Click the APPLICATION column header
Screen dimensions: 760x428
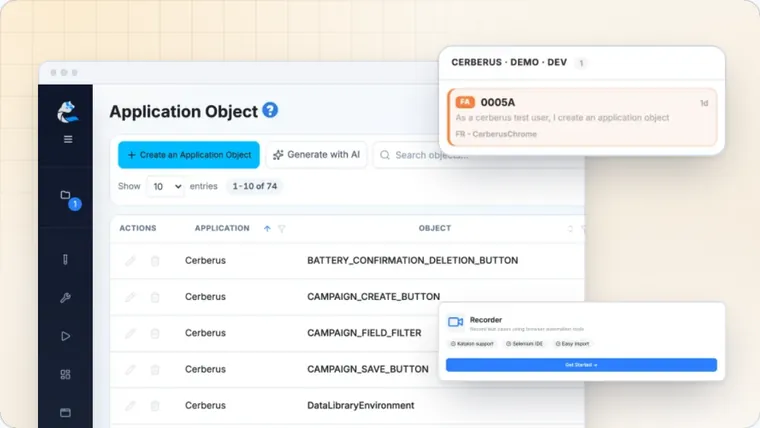pos(222,228)
